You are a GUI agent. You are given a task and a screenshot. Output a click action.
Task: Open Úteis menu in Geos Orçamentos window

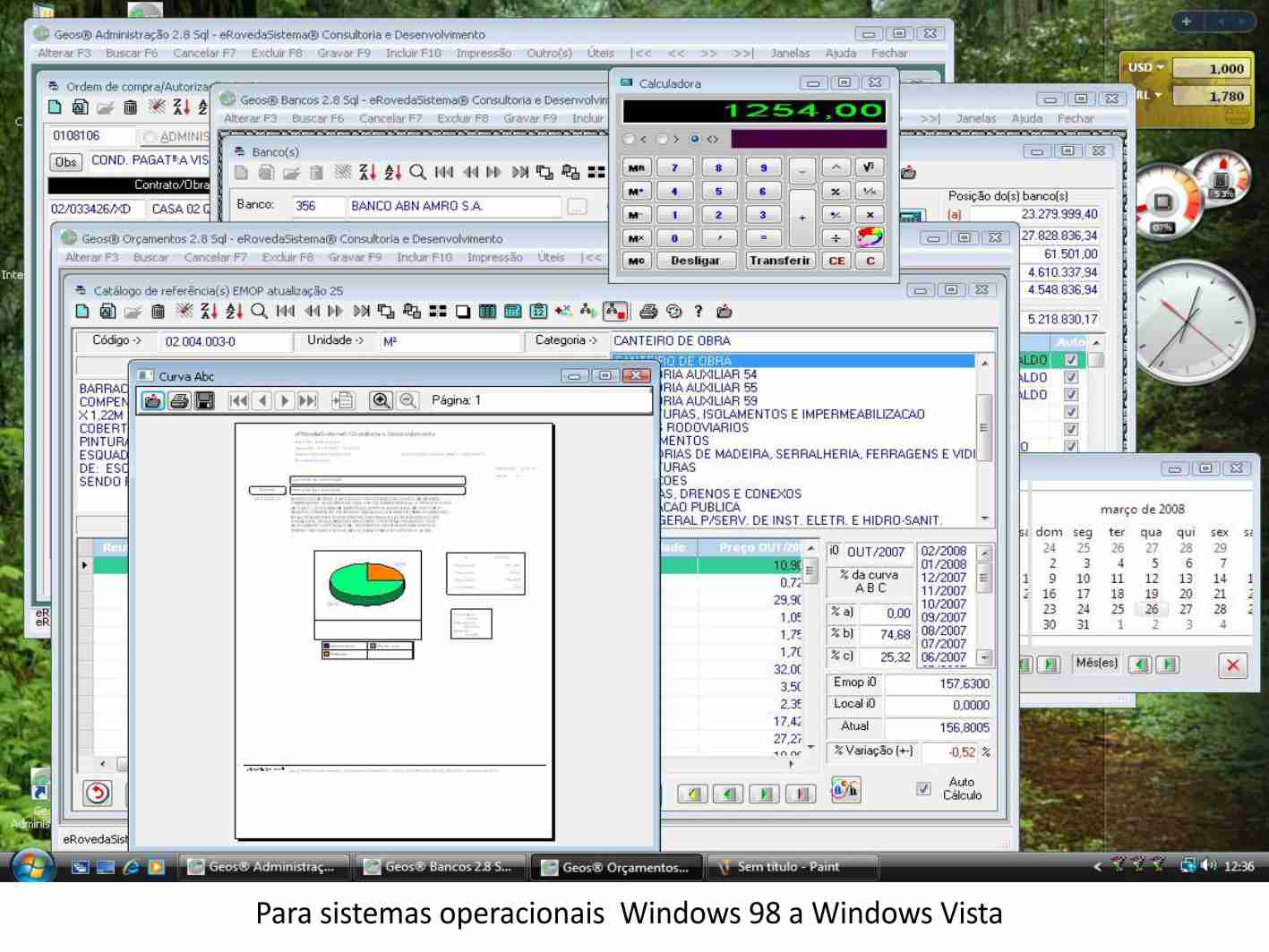tap(551, 258)
